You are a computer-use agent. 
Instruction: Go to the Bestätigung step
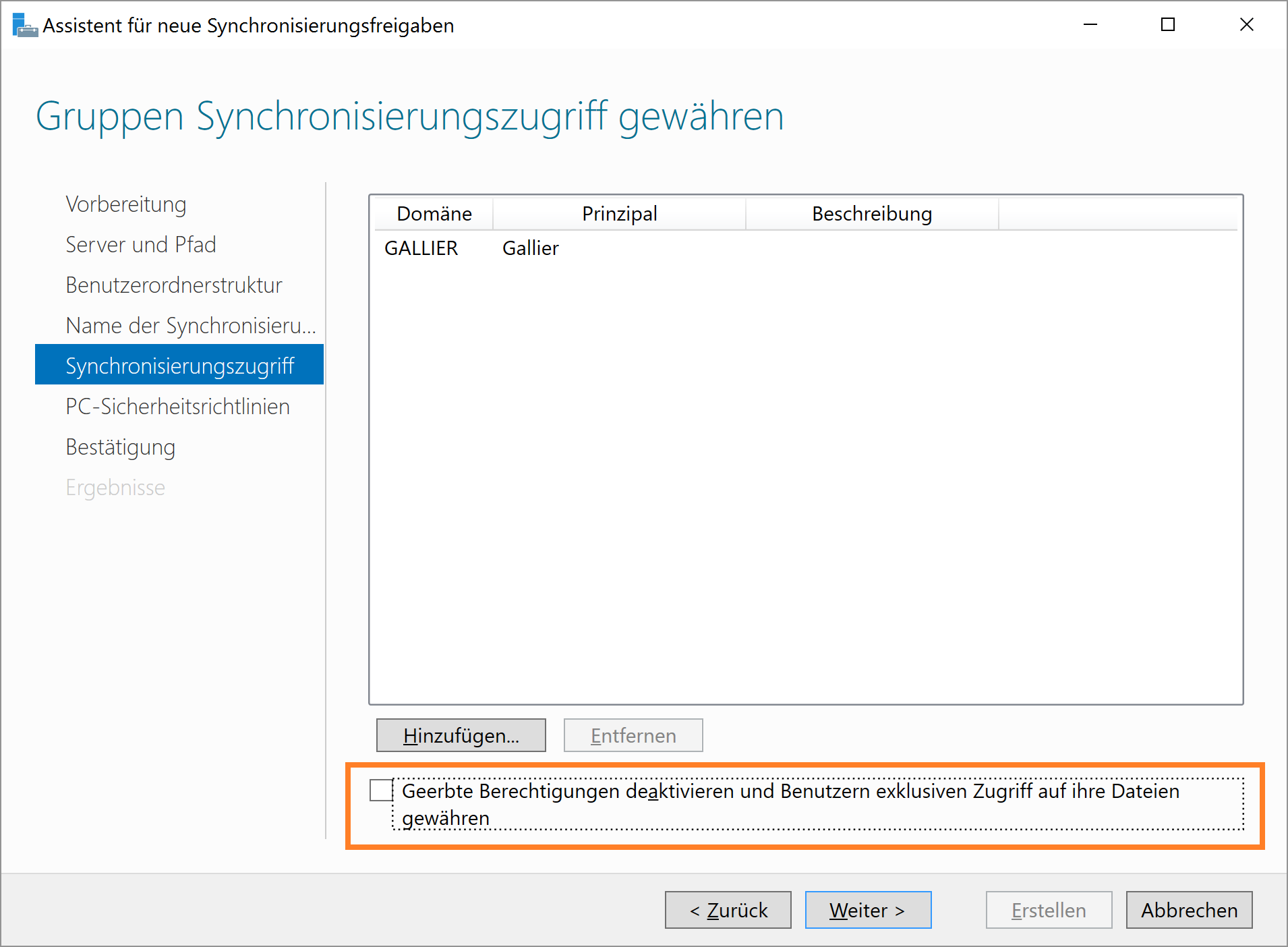point(120,447)
